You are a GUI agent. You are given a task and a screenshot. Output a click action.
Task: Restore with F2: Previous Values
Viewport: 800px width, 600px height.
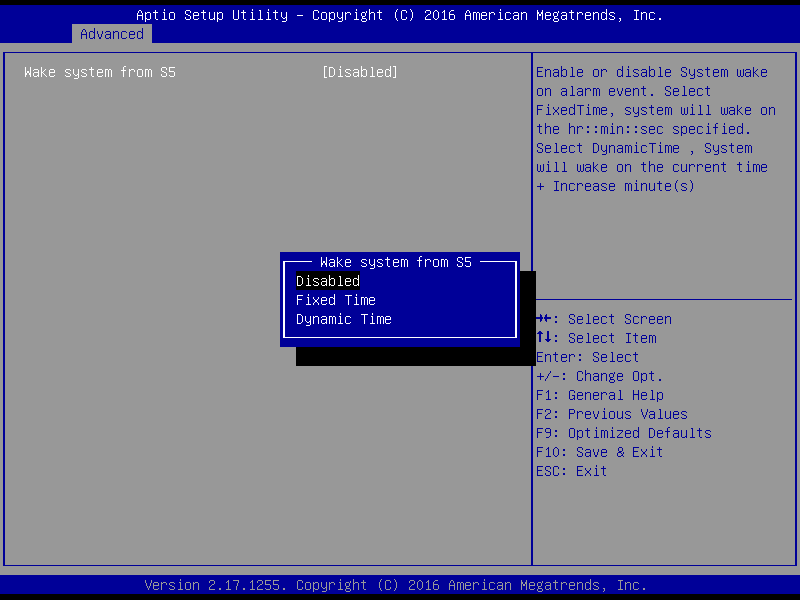(612, 414)
